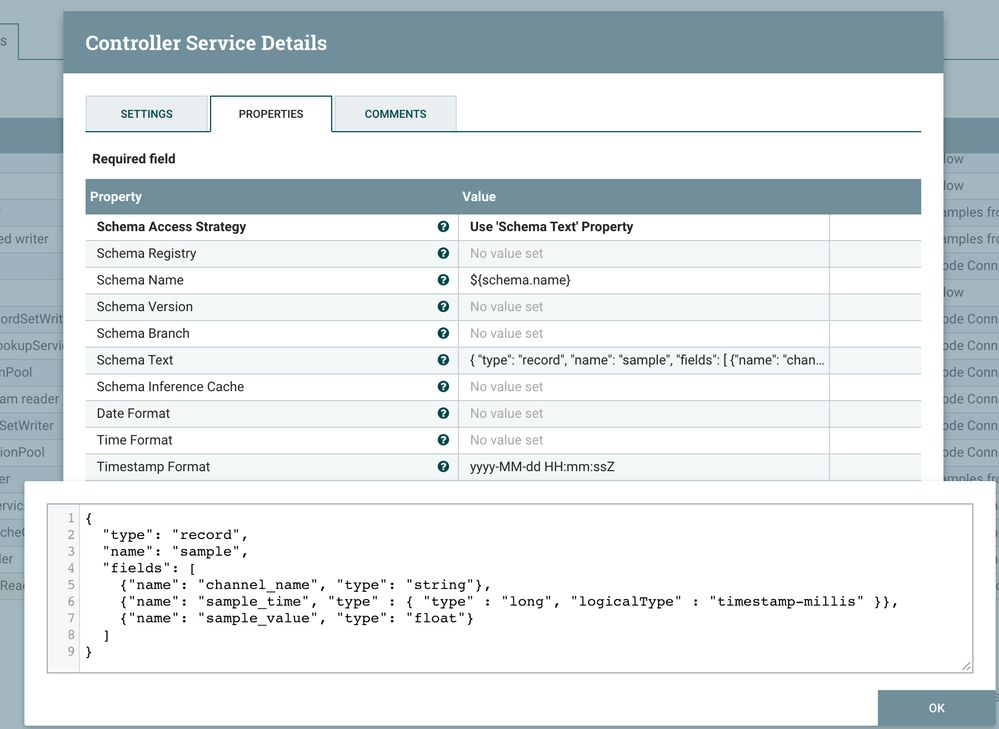
Task: Edit the yyyy-MM-dd HH:mm:ssZ timestamp value
Action: tap(643, 466)
